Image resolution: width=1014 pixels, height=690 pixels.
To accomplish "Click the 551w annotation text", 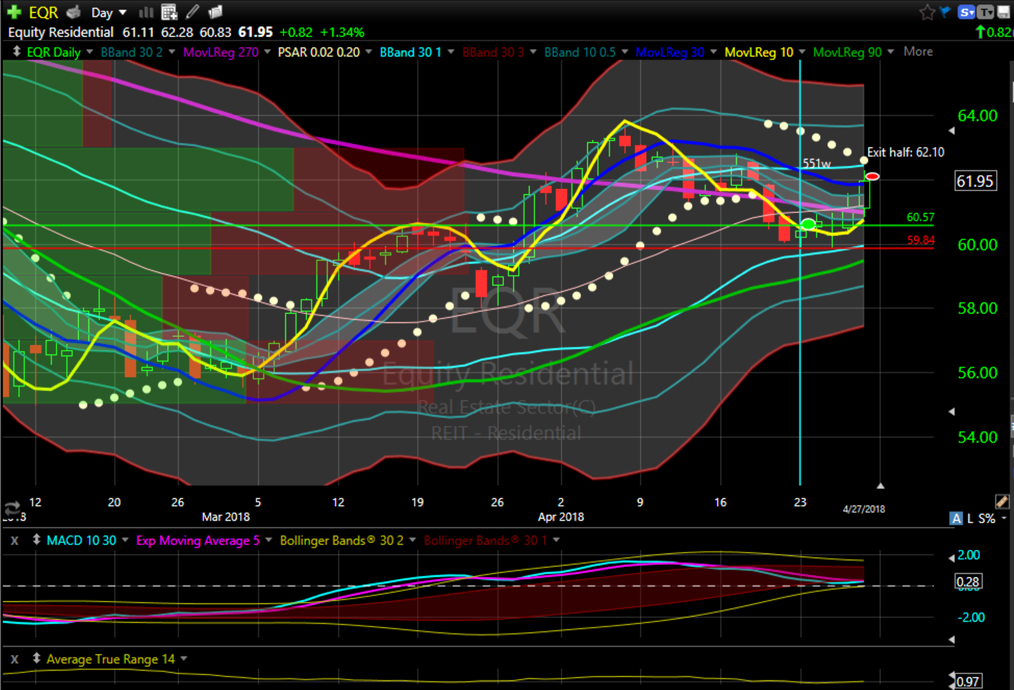I will point(816,164).
